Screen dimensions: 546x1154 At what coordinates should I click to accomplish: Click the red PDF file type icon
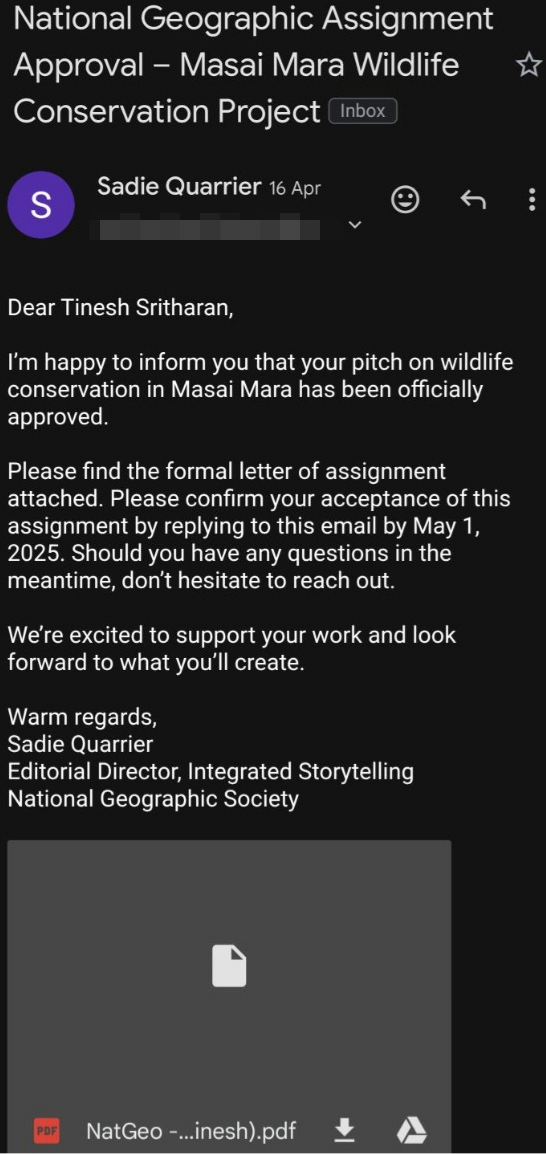[x=47, y=1130]
